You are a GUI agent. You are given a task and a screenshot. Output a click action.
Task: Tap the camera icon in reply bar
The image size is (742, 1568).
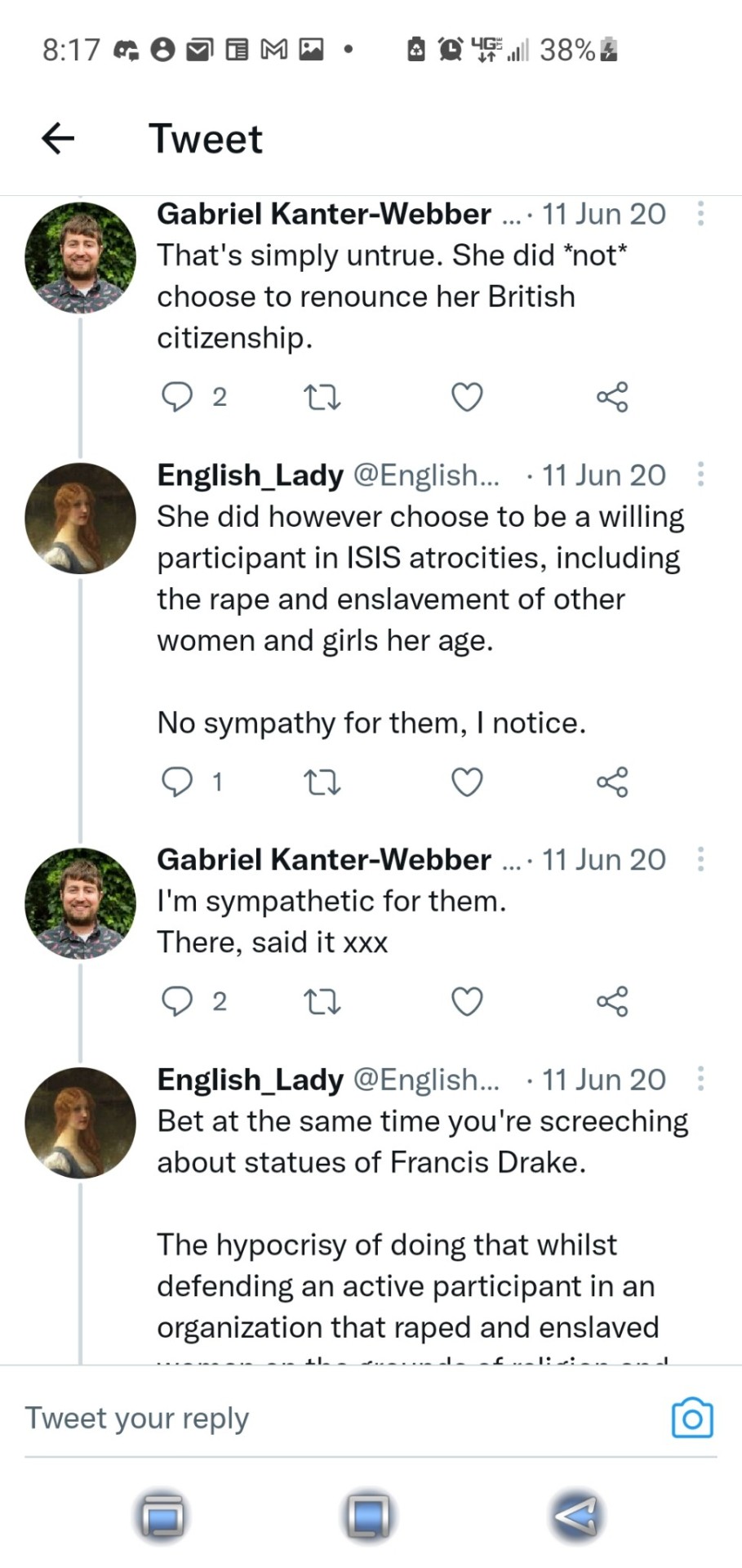point(691,1419)
